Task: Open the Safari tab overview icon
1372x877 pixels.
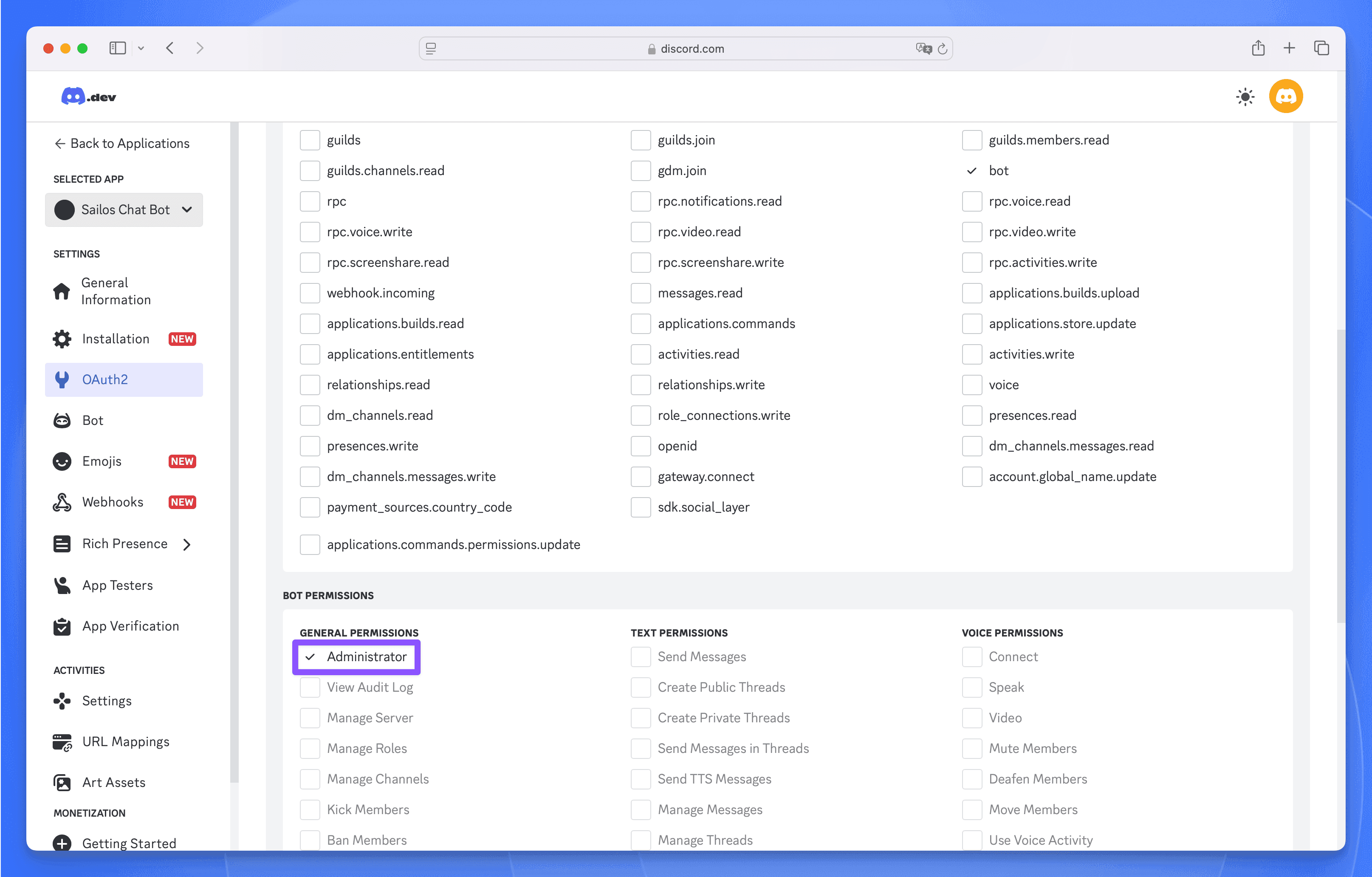Action: point(1321,48)
